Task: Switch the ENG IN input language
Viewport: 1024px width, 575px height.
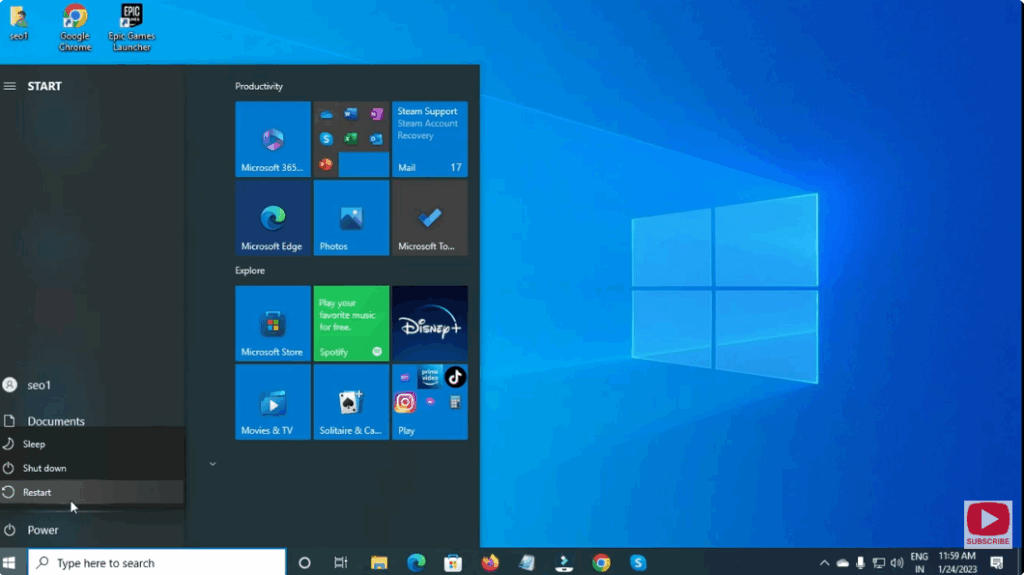Action: 919,563
